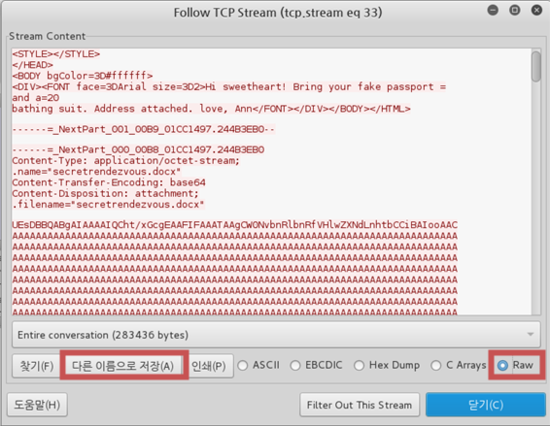
Task: Click the base64 line beginning with UEsDBBQABgAI
Action: pyautogui.click(x=235, y=225)
